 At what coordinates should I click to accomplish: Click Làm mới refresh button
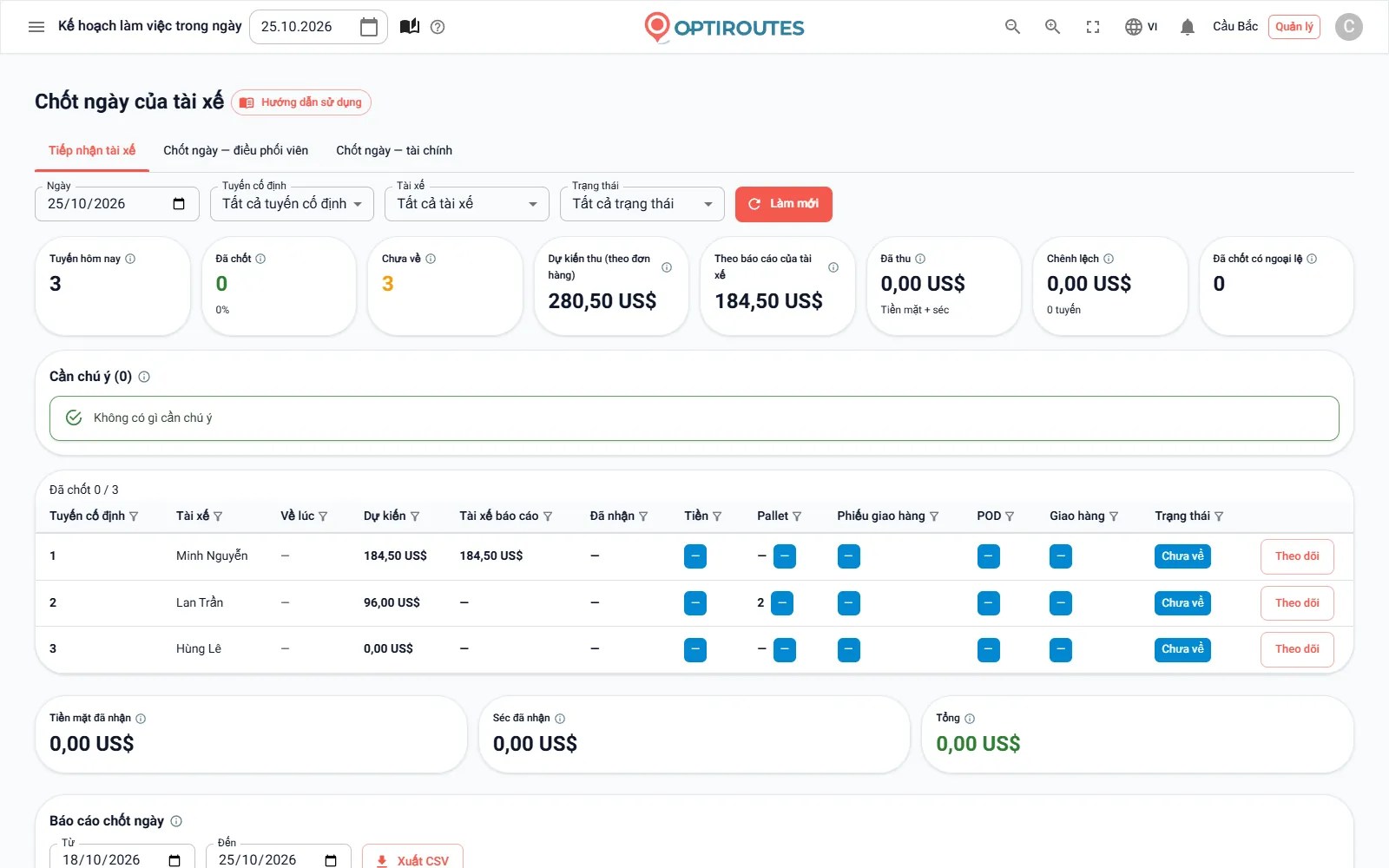[x=784, y=204]
